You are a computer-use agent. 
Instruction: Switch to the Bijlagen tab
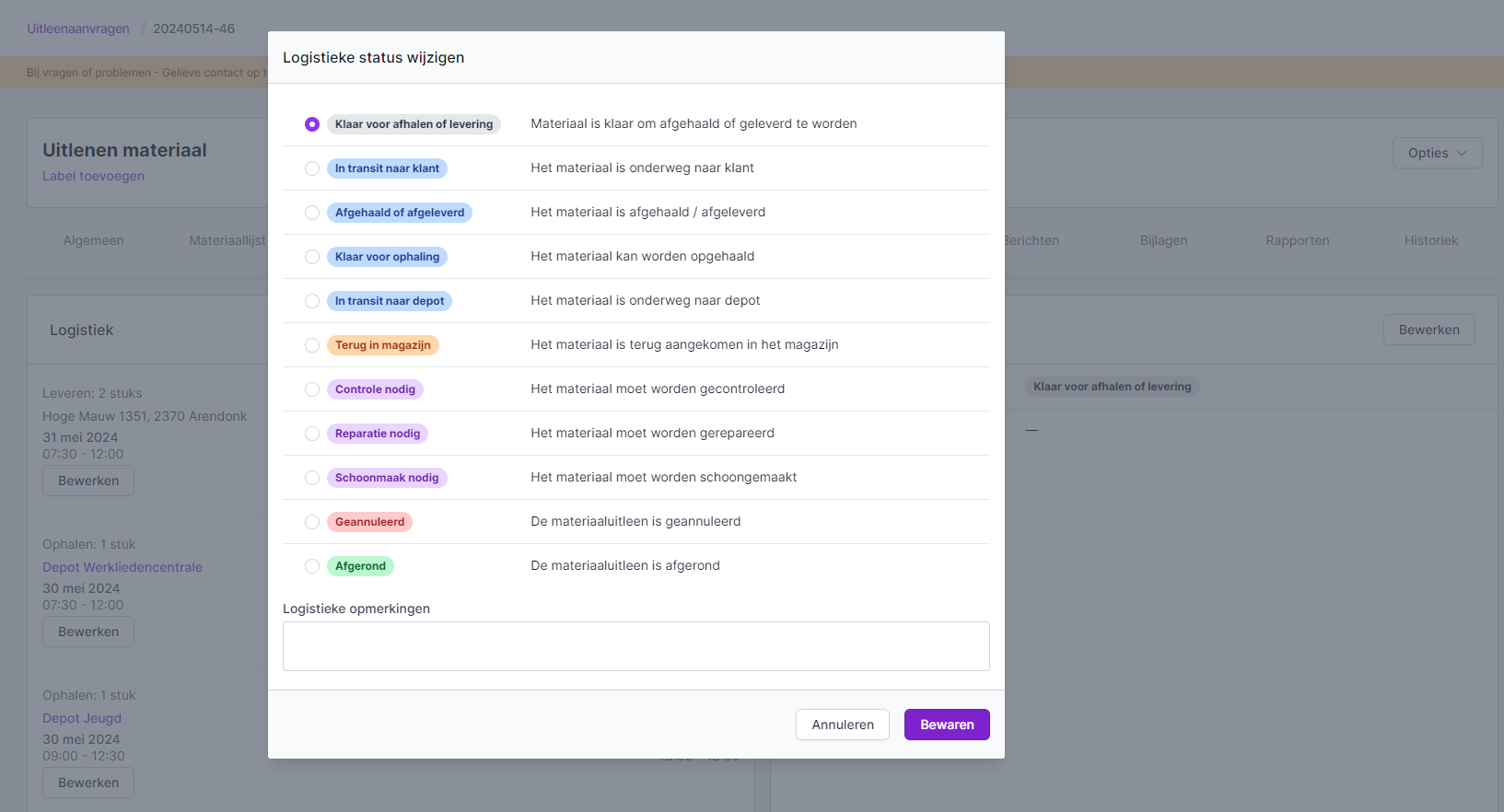[x=1163, y=240]
